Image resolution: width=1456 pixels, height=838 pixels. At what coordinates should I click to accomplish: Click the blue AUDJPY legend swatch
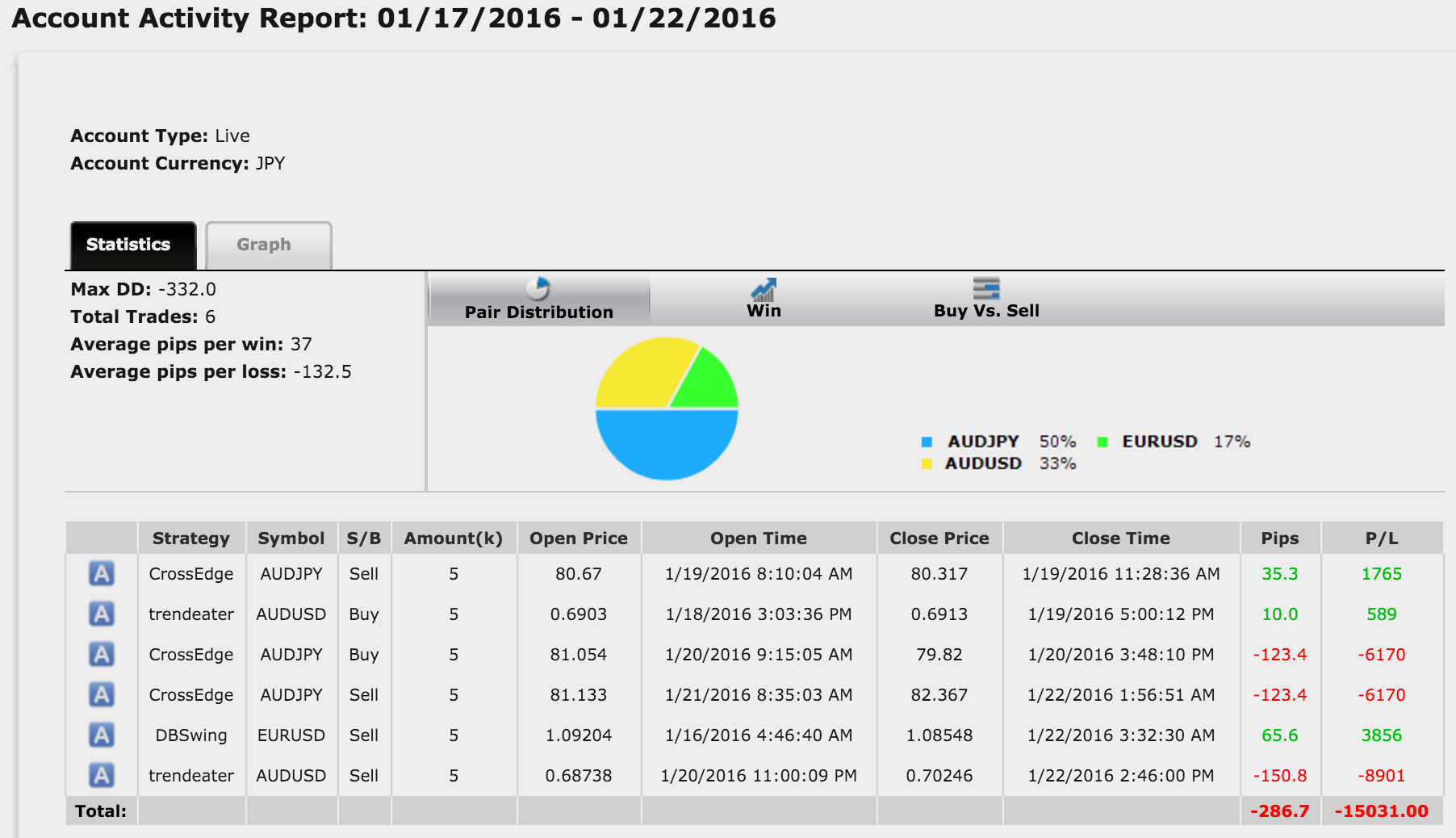point(927,442)
